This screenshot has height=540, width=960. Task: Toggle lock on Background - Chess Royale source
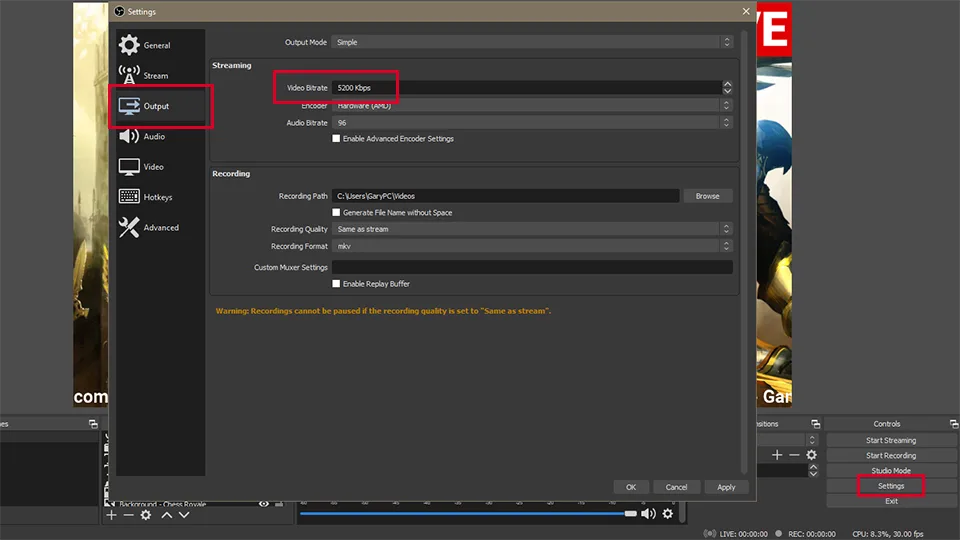click(279, 504)
